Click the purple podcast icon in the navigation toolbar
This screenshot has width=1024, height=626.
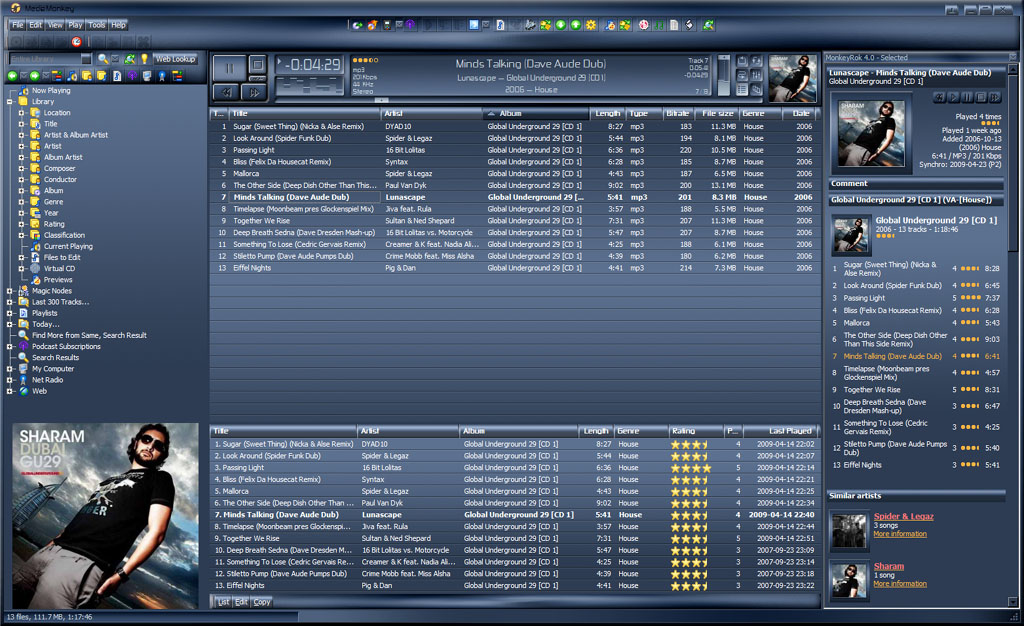tap(133, 76)
